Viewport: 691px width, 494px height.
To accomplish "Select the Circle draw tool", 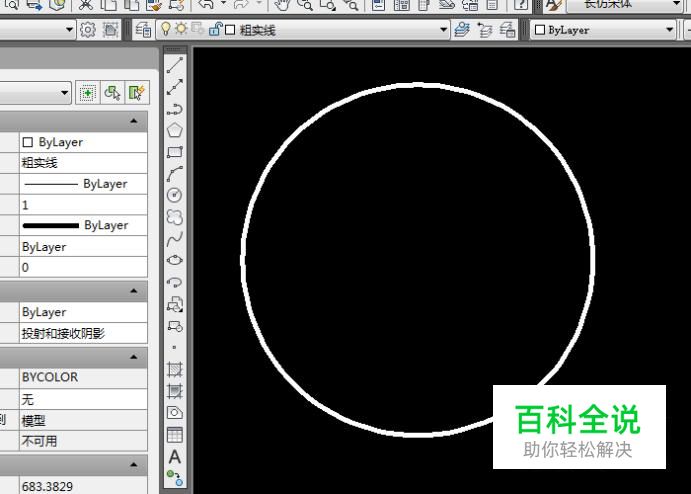I will 175,195.
